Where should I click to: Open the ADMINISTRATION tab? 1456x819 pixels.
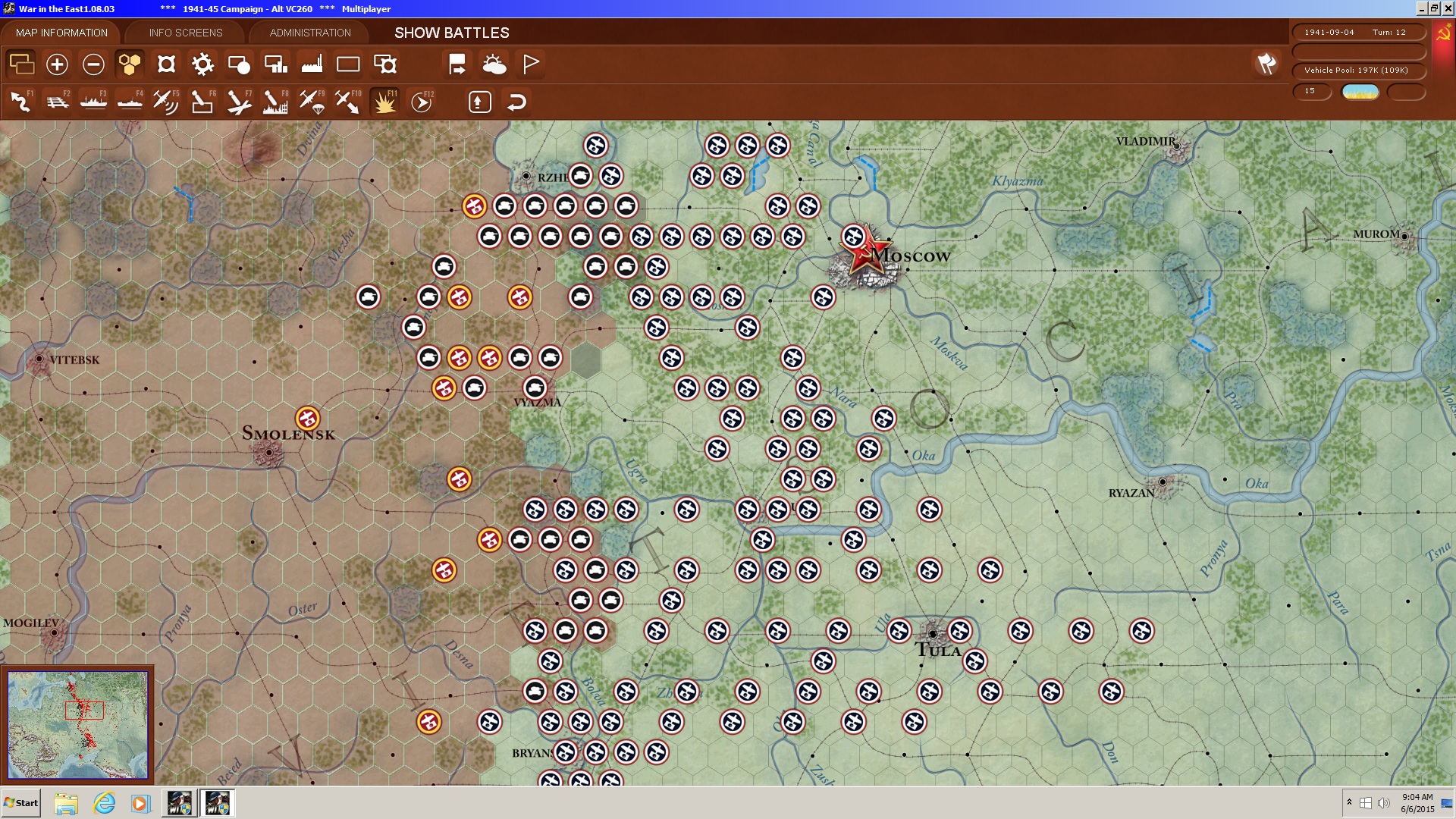point(310,33)
